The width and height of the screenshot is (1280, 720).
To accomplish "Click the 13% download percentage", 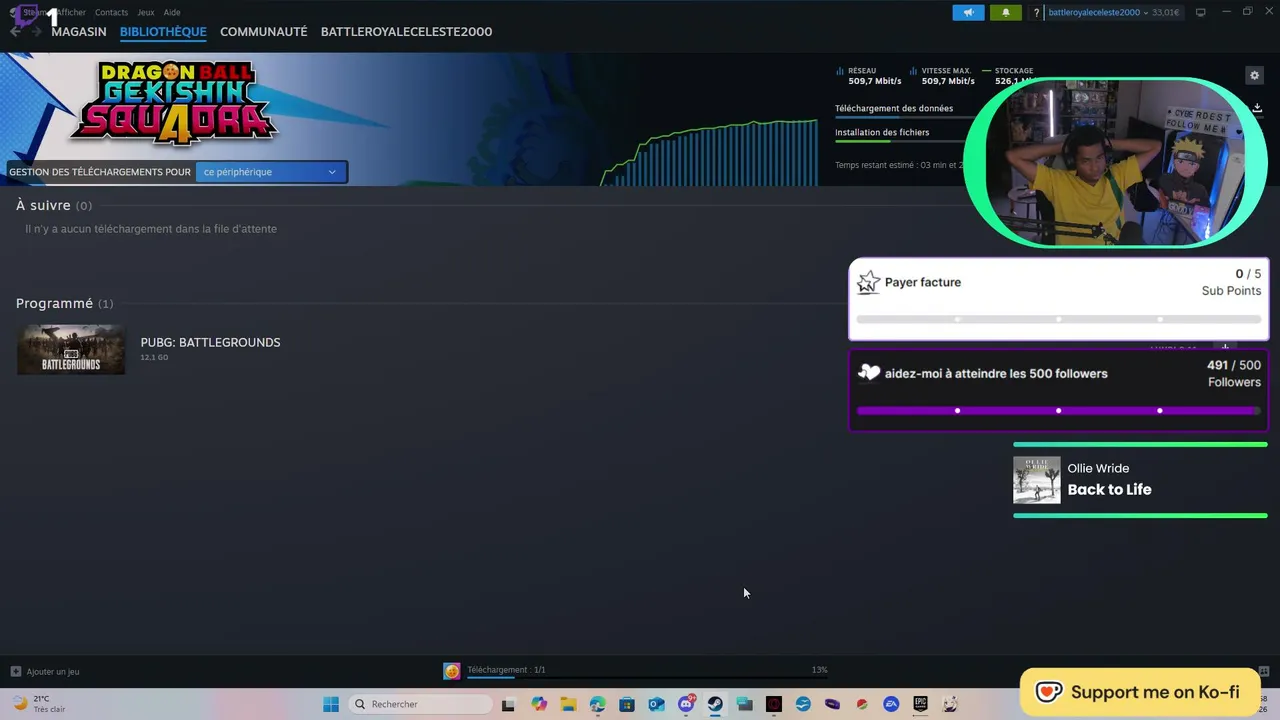I will pyautogui.click(x=820, y=670).
